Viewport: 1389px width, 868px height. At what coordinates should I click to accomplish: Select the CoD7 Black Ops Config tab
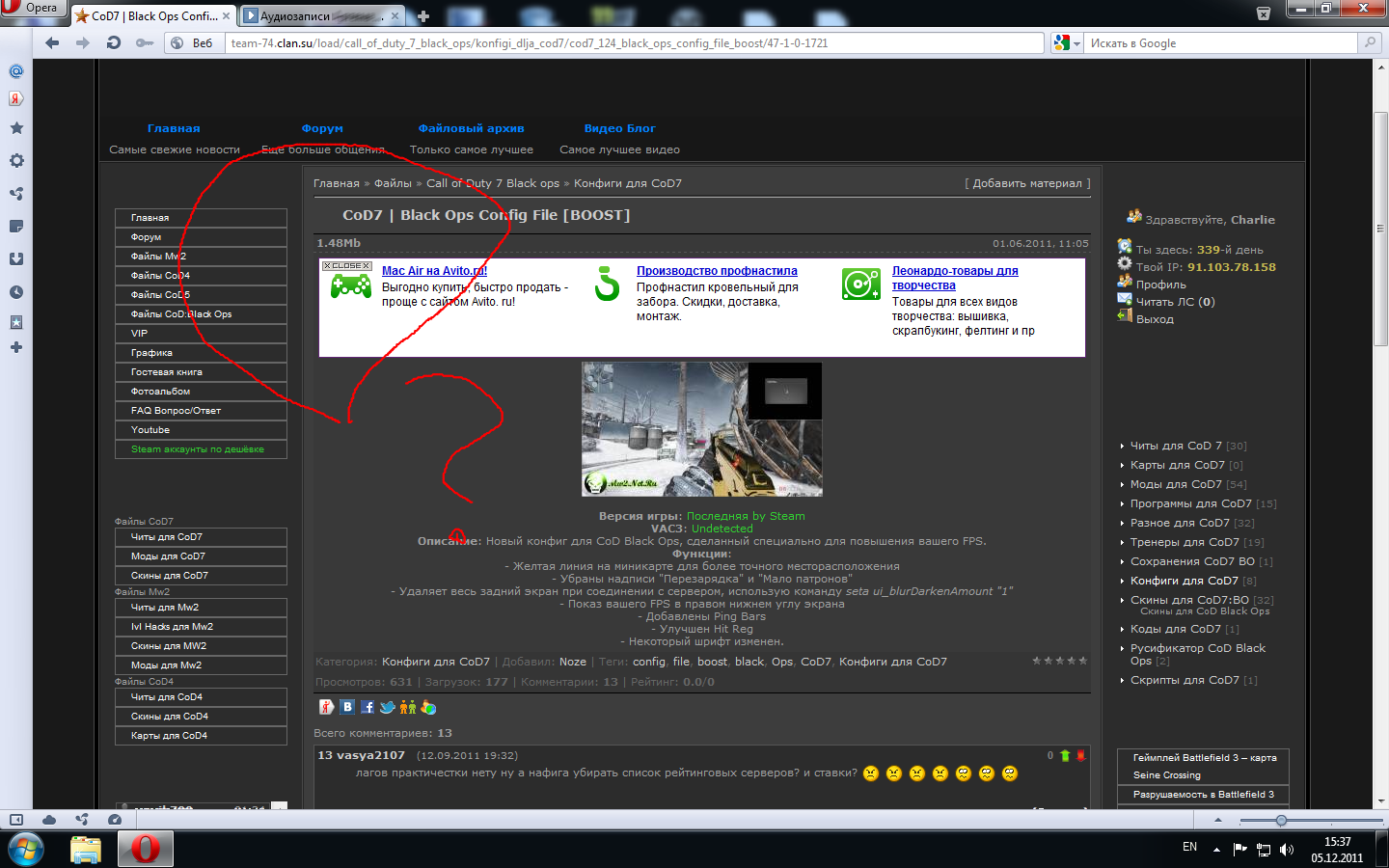[x=152, y=15]
